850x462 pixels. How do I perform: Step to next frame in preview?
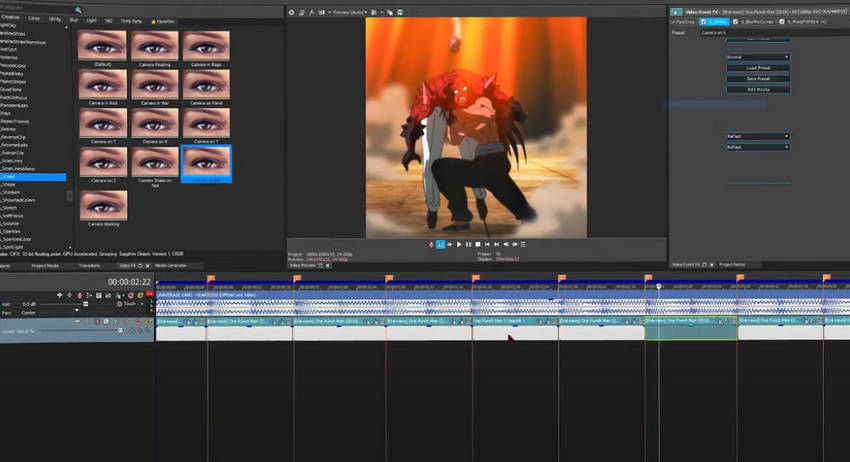(514, 245)
